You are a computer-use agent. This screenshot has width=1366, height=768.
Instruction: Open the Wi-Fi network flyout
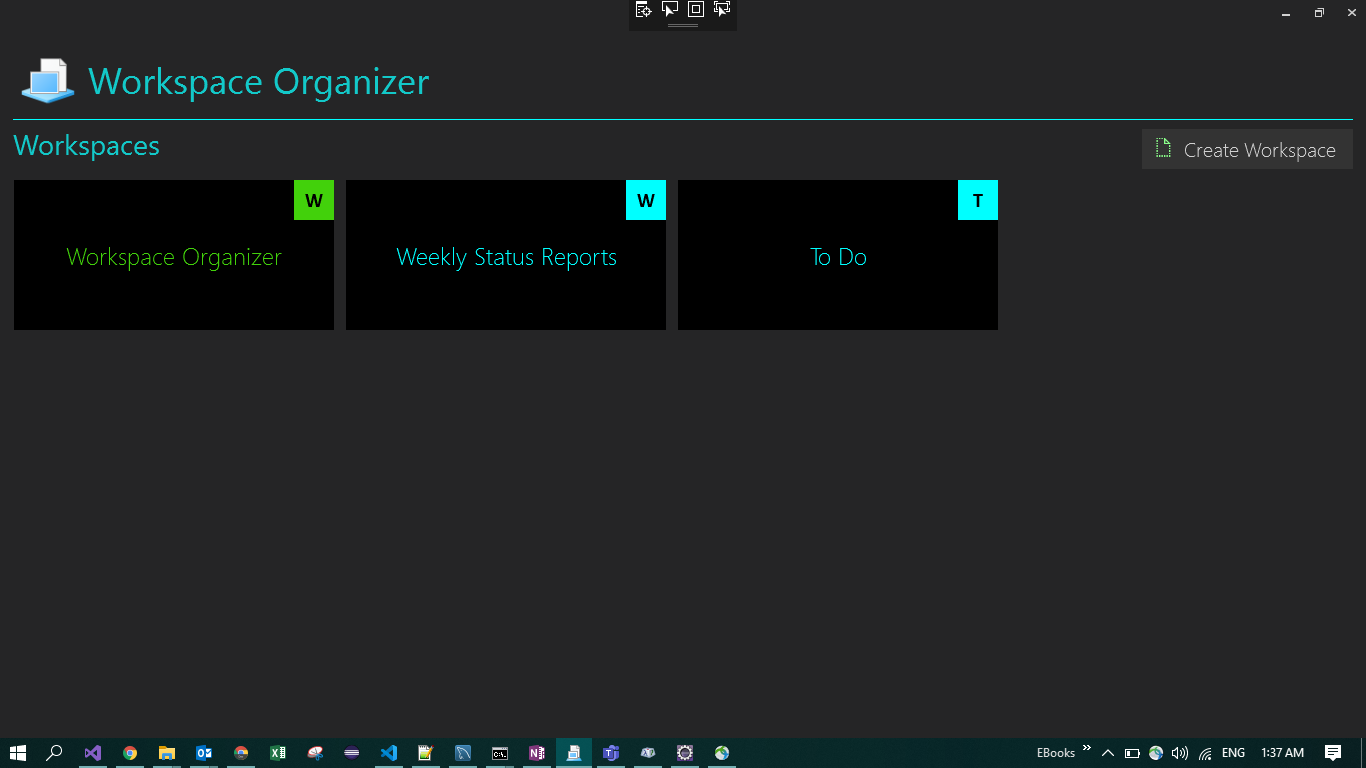tap(1205, 753)
